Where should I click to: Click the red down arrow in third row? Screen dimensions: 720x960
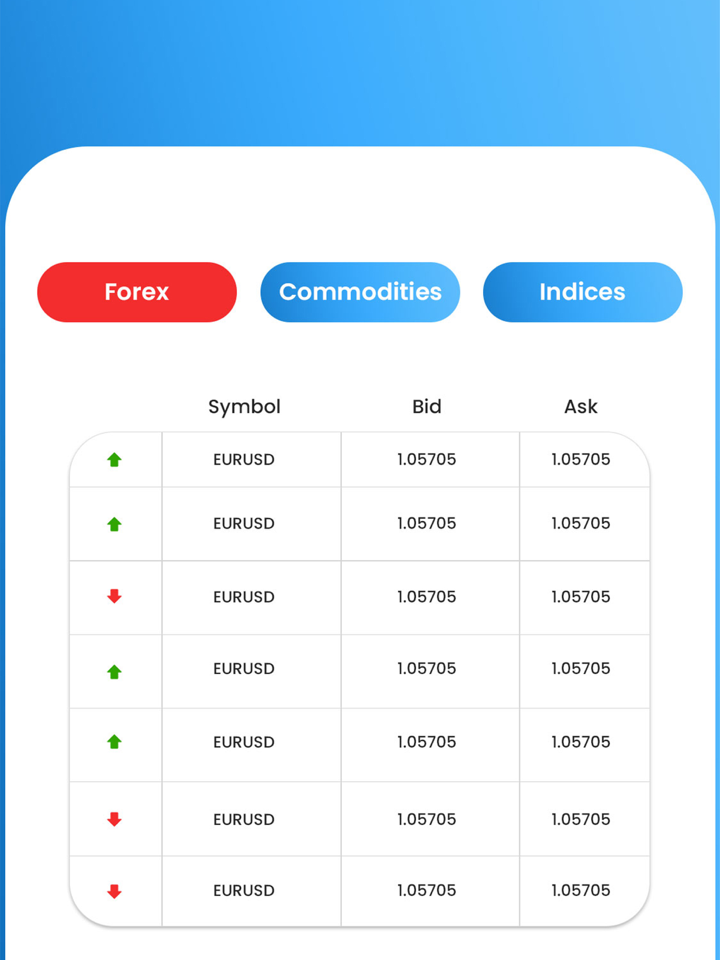[114, 597]
